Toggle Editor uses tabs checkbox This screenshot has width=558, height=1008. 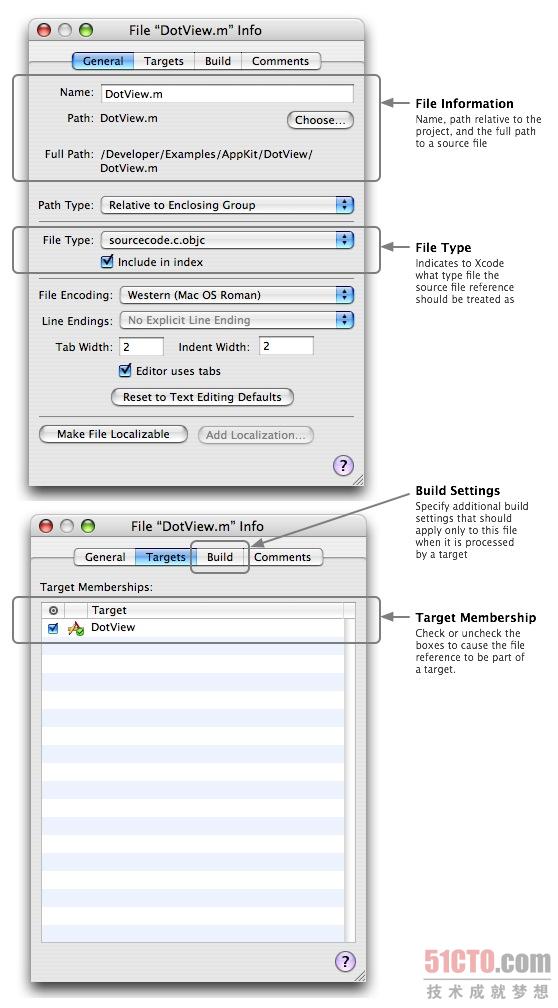(x=125, y=370)
